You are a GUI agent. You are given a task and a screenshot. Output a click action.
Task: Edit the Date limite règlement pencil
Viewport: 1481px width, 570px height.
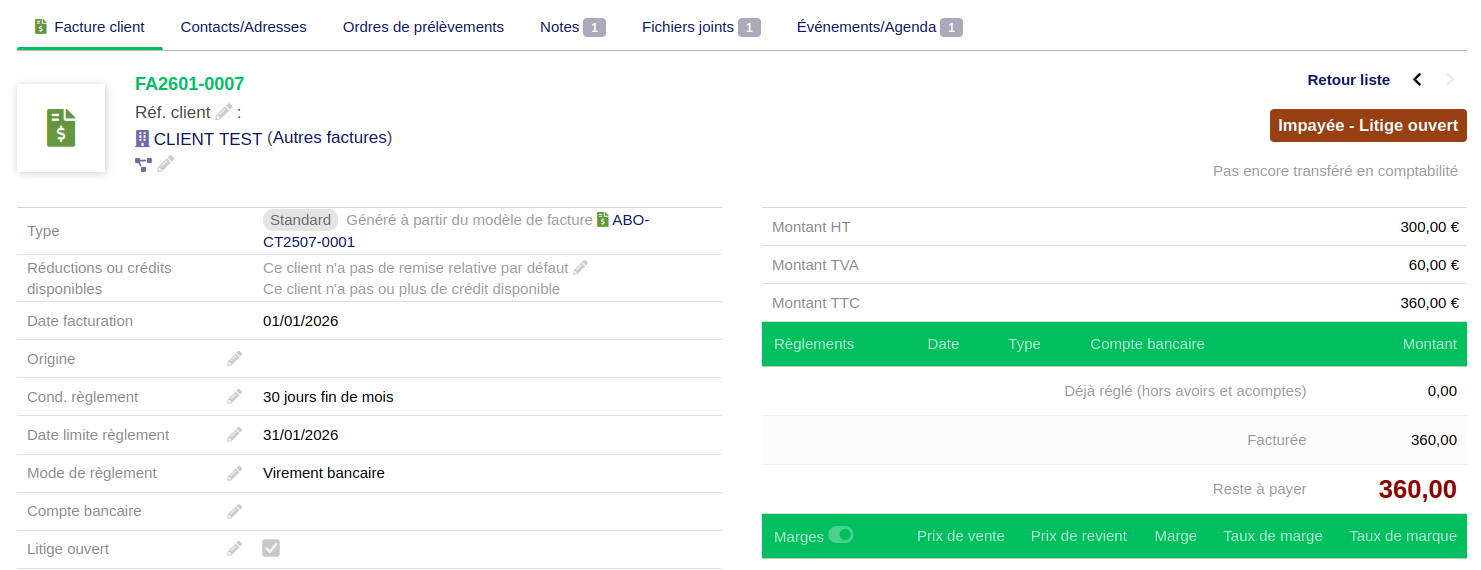click(234, 435)
